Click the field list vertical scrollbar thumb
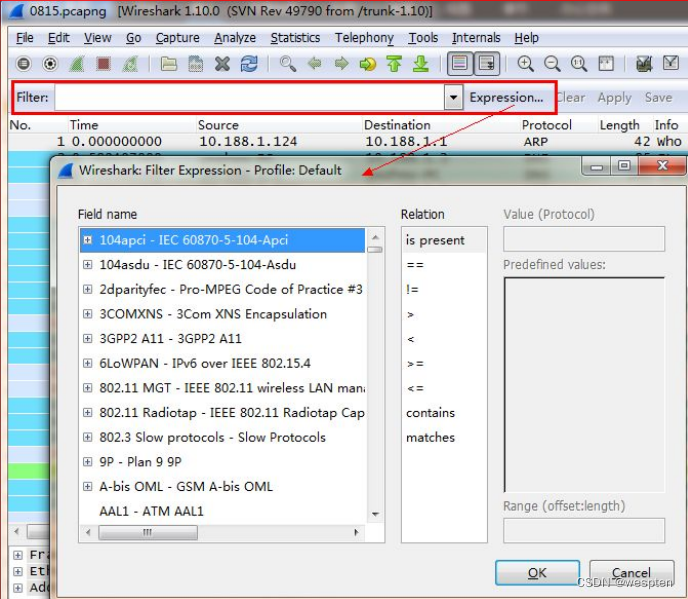Screen dimensions: 688x599 pos(375,249)
